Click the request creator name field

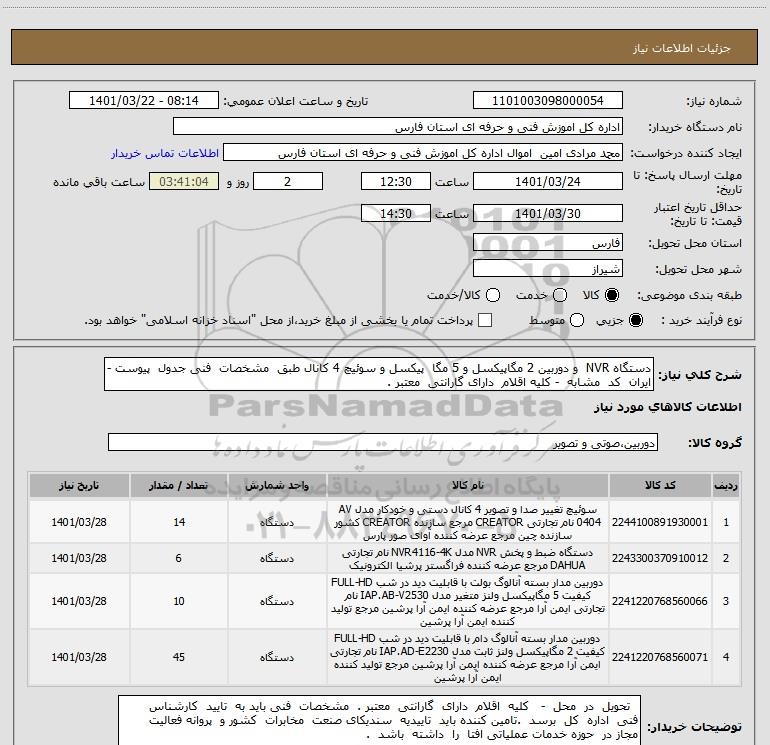(x=423, y=153)
